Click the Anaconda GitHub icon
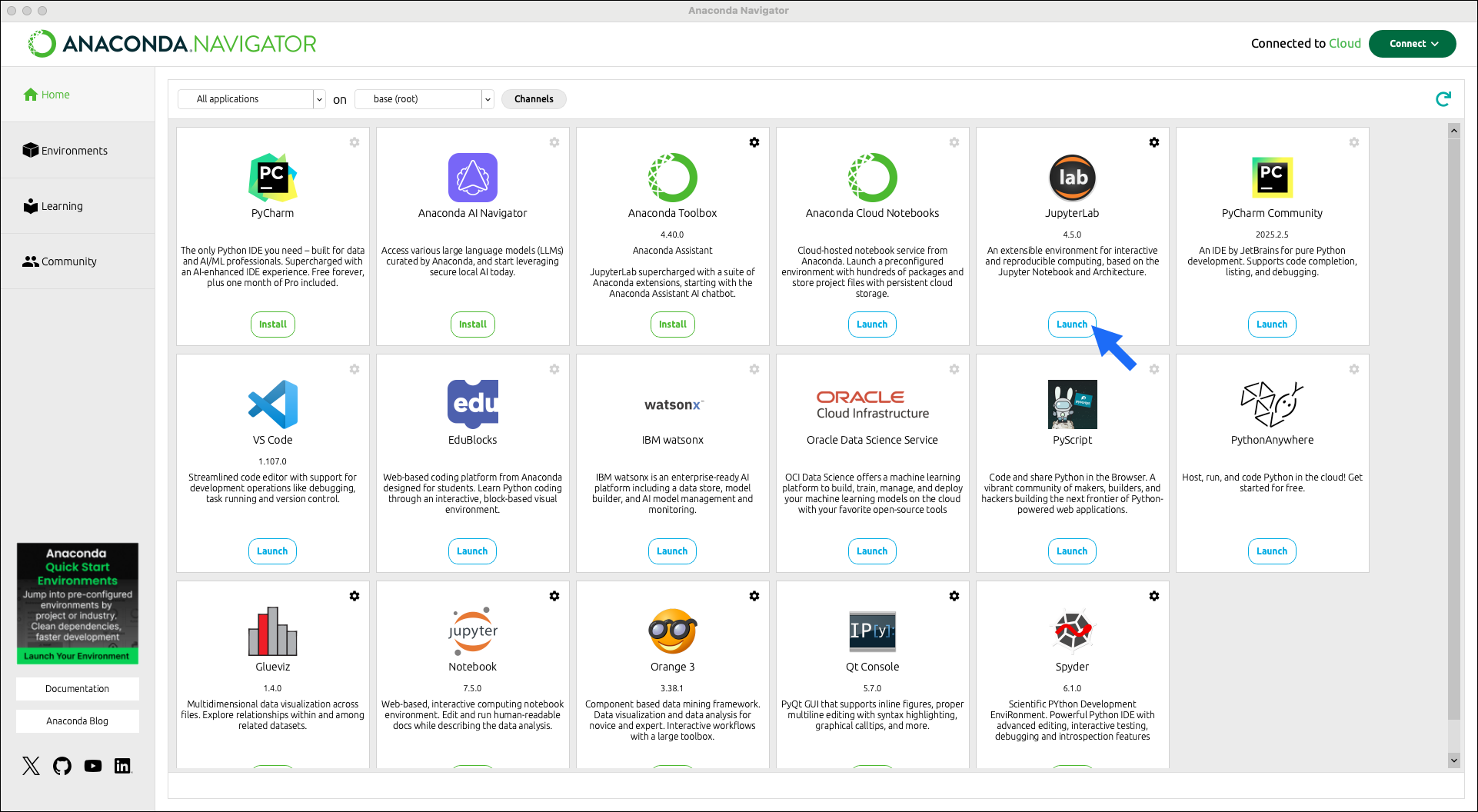Screen dimensions: 1478x812 (62, 766)
